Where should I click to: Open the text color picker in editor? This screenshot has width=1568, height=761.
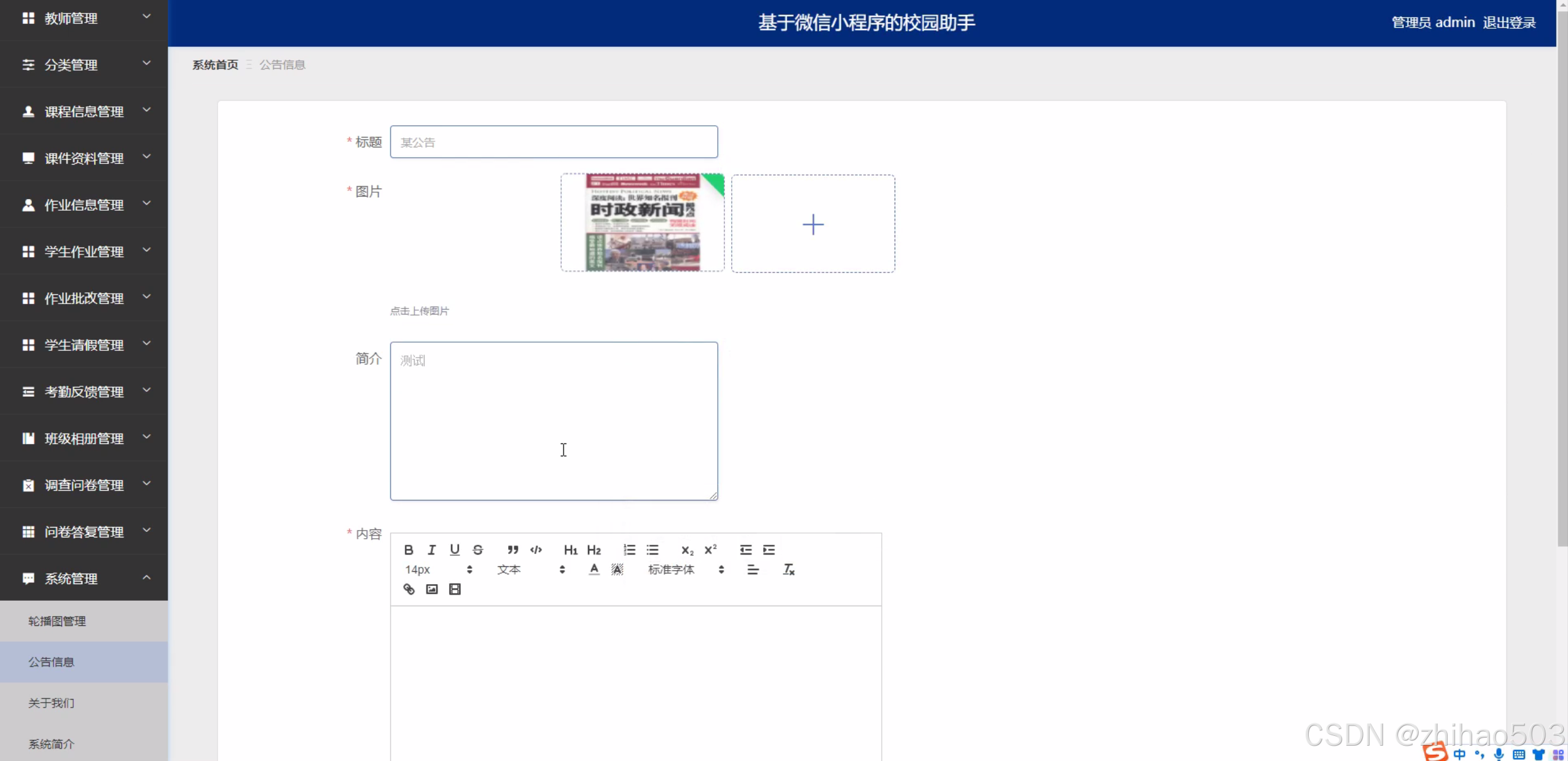pyautogui.click(x=594, y=569)
